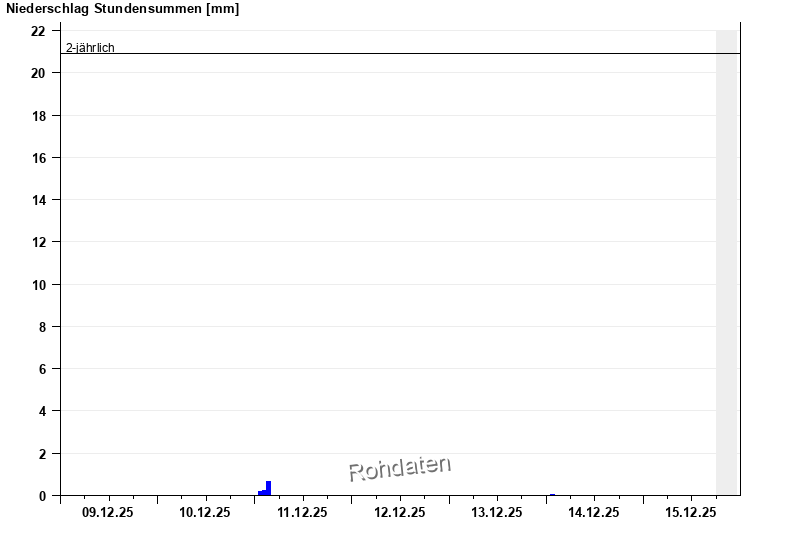The height and width of the screenshot is (550, 800).
Task: Click the y-axis value '8'
Action: pos(42,327)
